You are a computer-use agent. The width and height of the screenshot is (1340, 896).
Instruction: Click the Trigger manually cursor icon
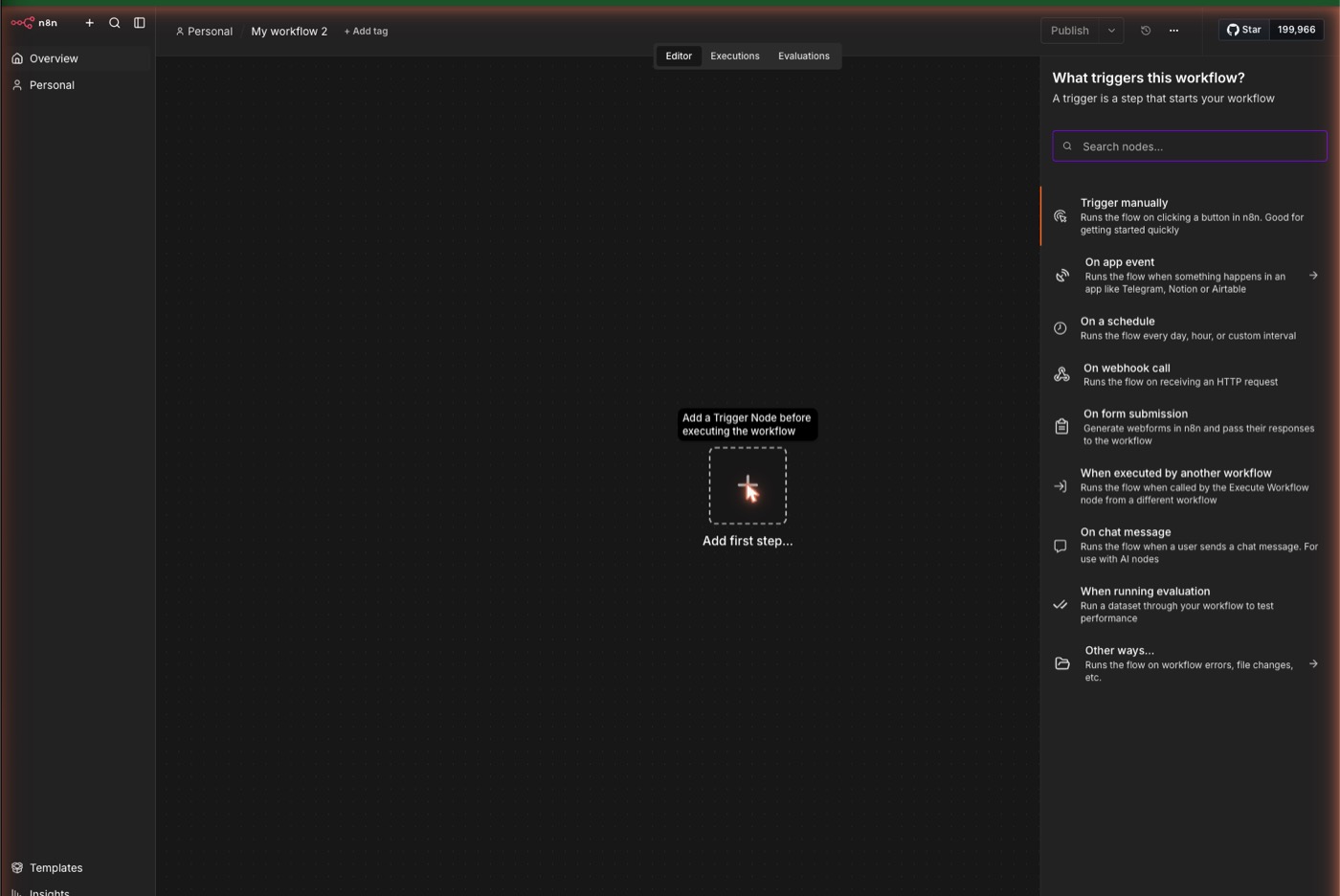(x=1061, y=216)
